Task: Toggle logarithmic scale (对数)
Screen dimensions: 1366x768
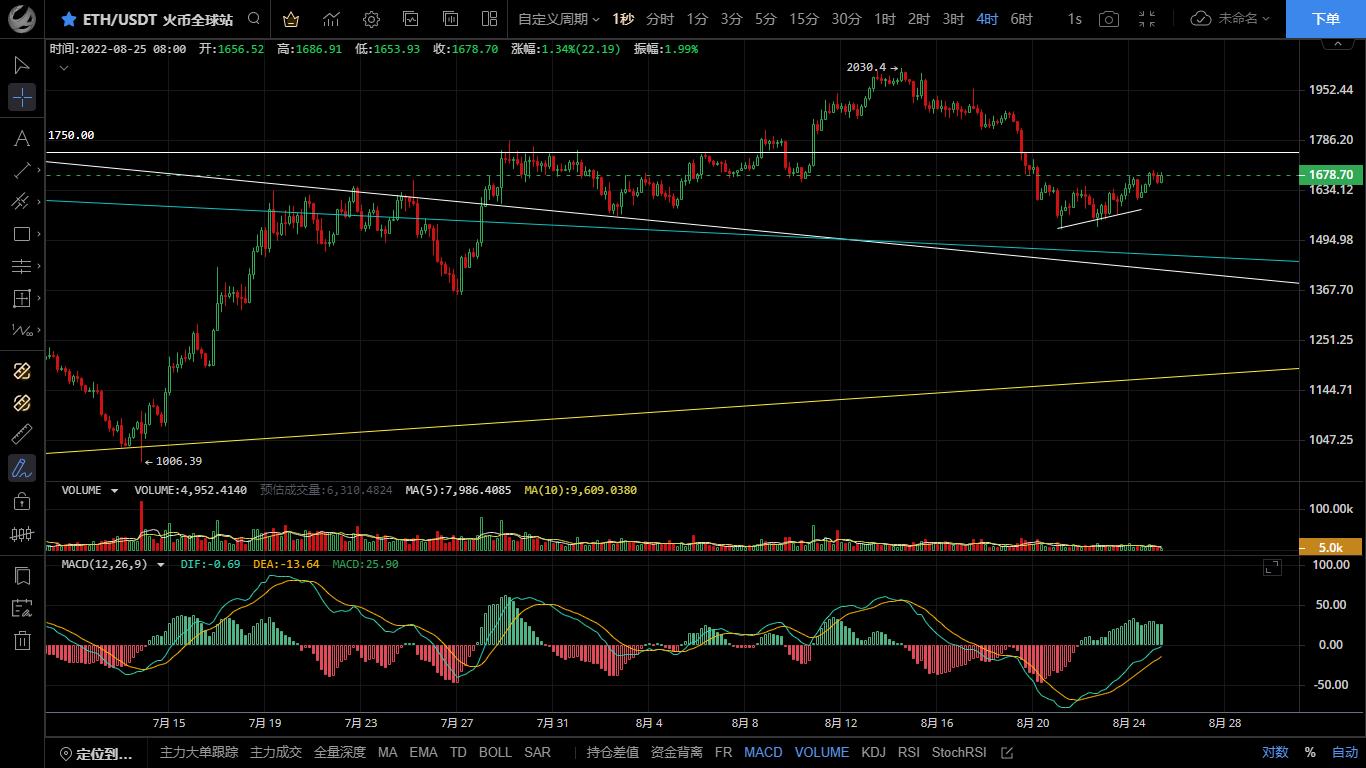Action: (x=1274, y=752)
